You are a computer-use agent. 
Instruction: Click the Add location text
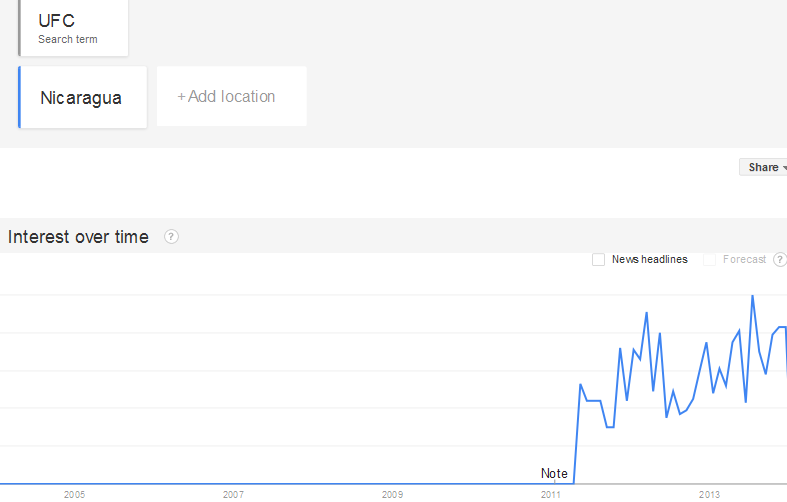coord(231,97)
